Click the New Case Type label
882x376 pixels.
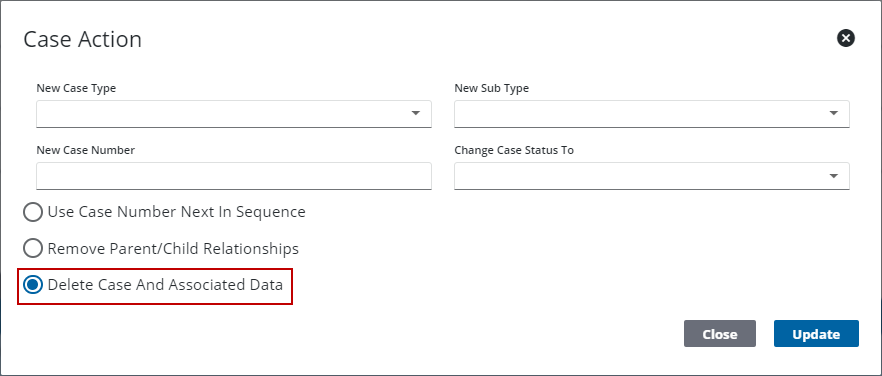[76, 88]
